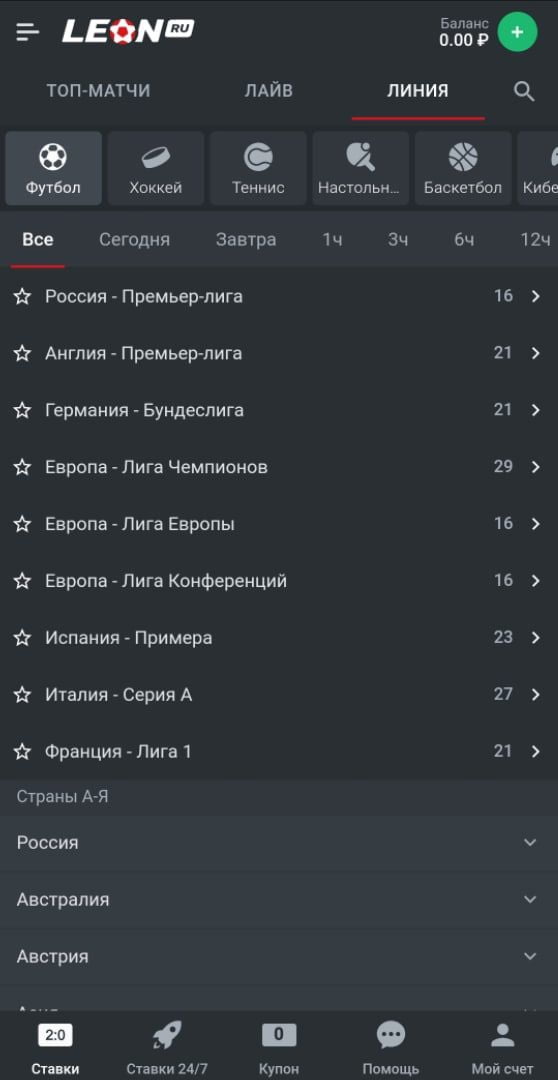This screenshot has width=558, height=1080.
Task: Expand the Россия country section
Action: click(279, 842)
